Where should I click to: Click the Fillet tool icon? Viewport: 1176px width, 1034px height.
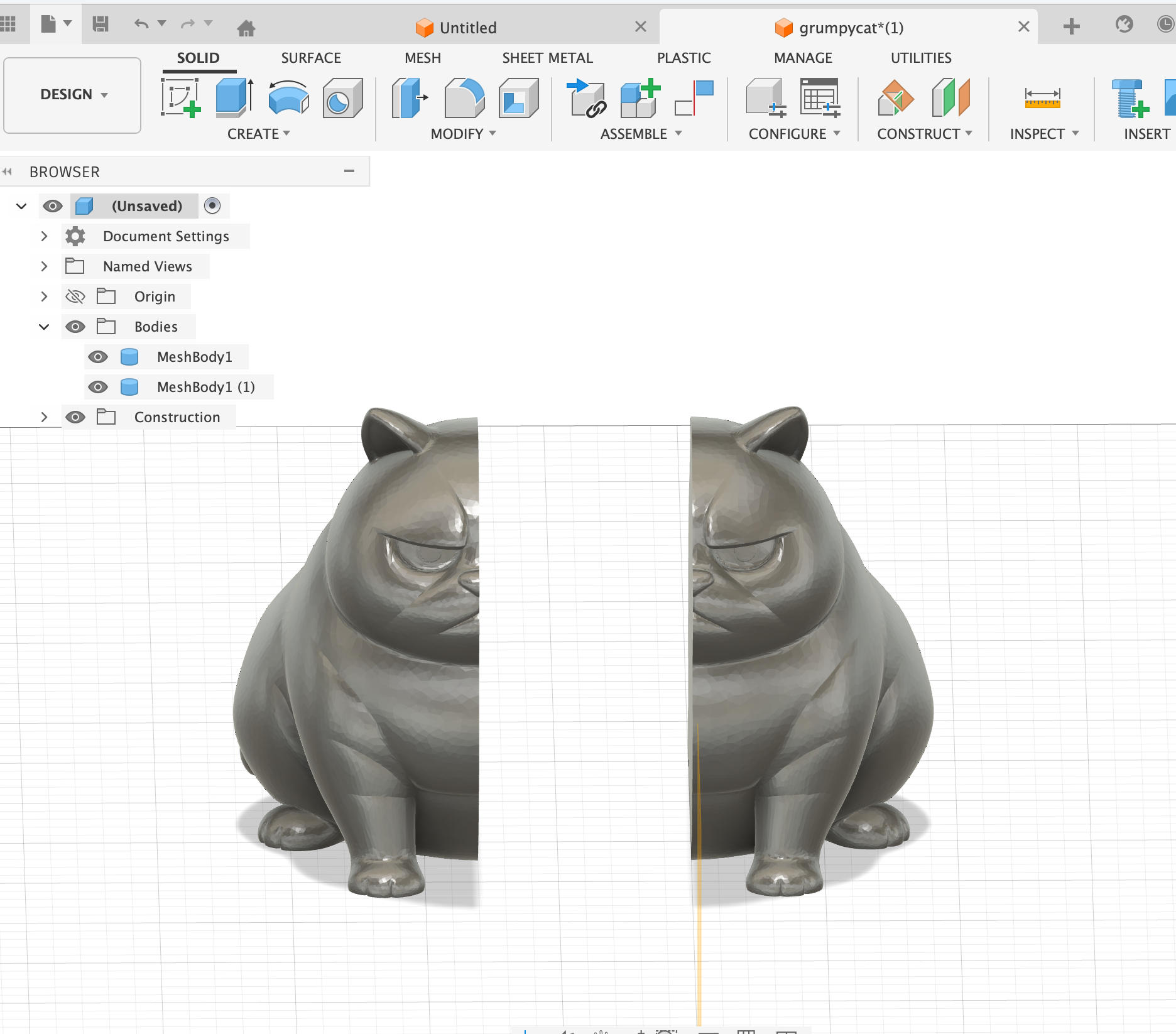[464, 98]
